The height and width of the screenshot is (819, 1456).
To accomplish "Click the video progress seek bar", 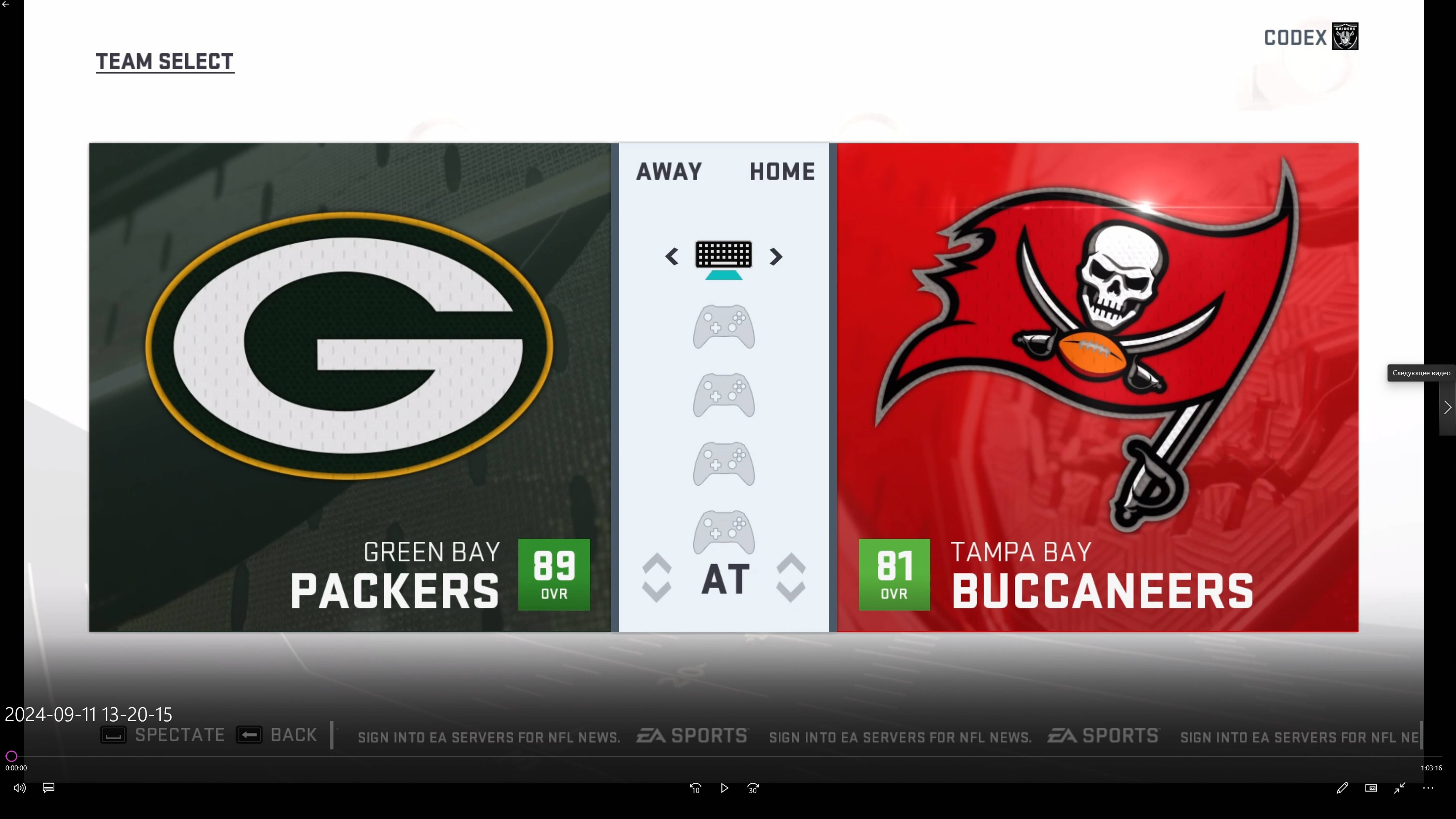I will 724,756.
